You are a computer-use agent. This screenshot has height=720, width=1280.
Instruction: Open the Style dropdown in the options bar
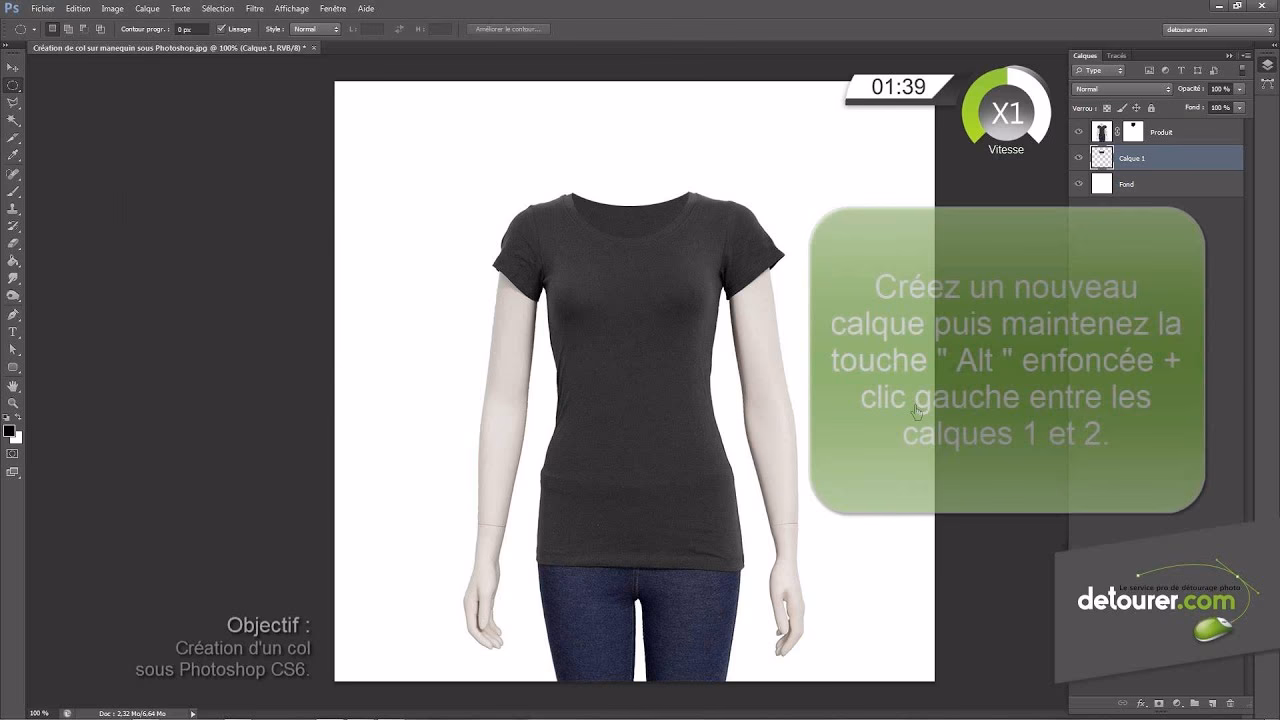313,28
